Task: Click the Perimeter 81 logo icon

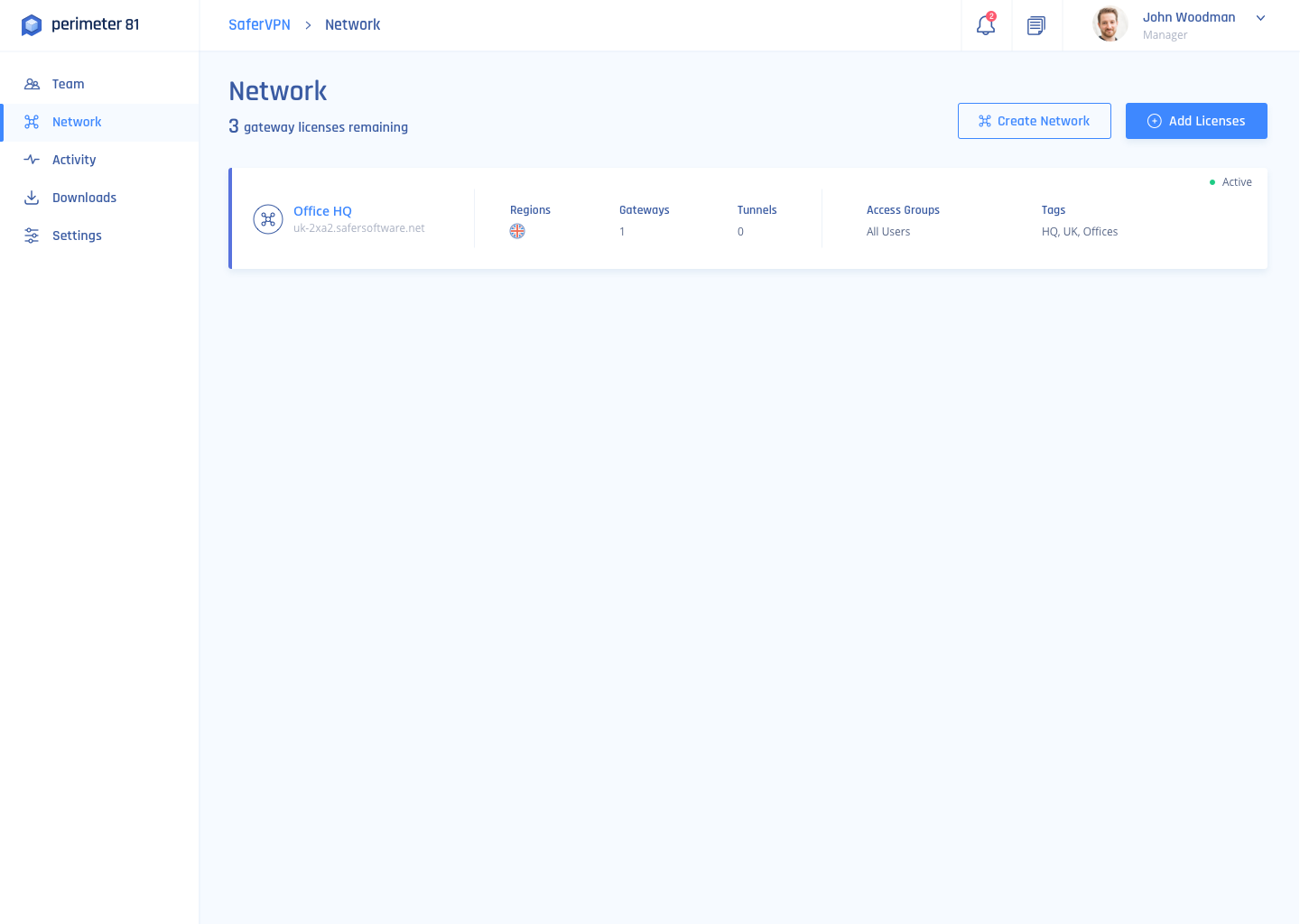Action: pos(32,25)
